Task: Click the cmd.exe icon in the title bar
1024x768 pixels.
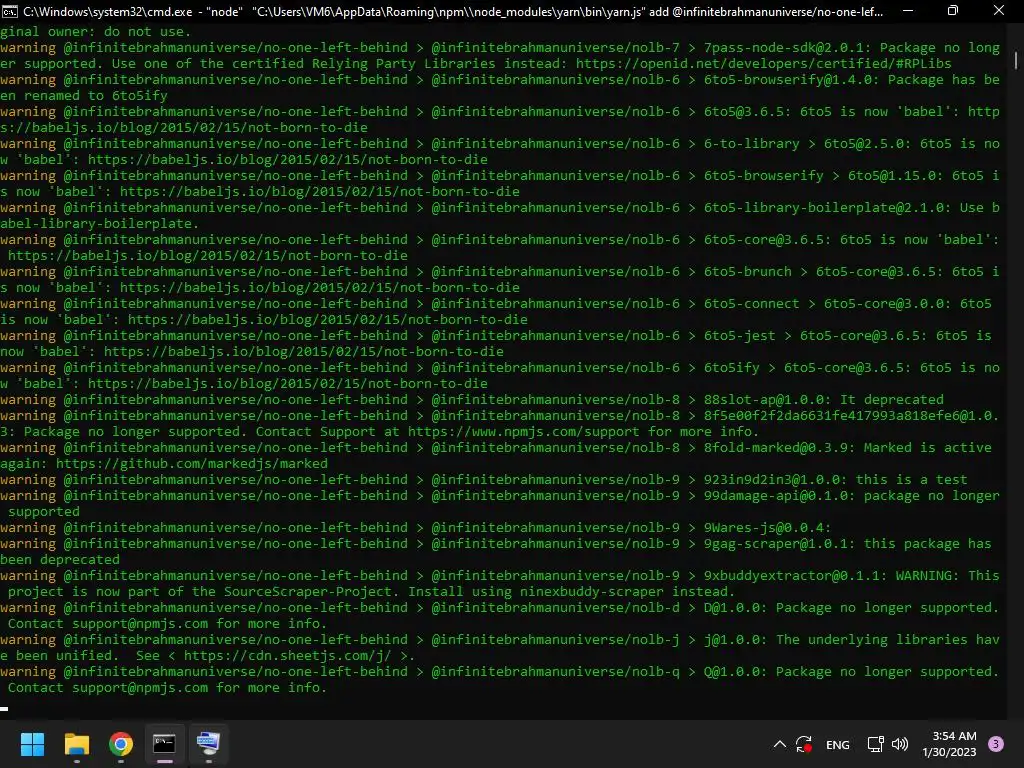Action: coord(10,11)
